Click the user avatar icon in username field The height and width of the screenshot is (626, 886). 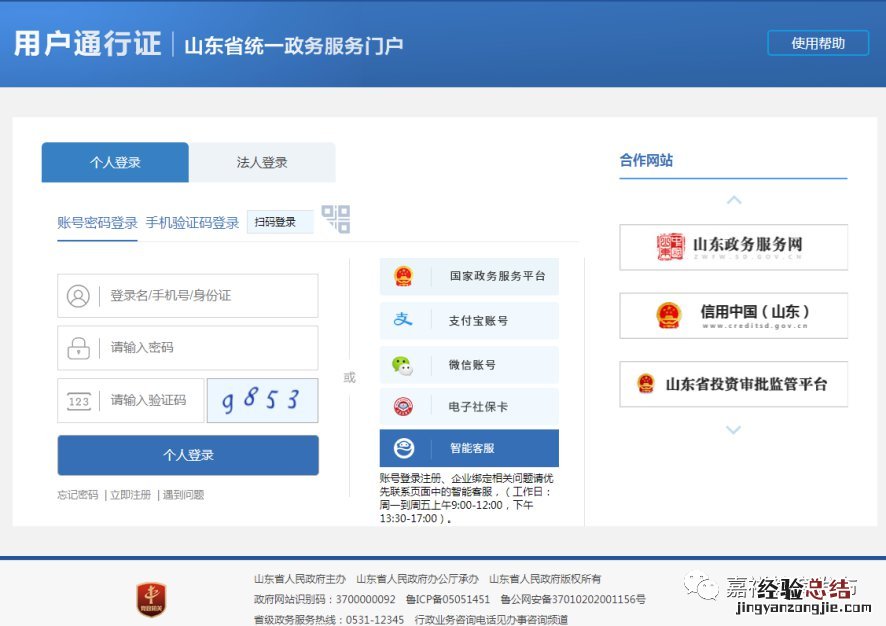[78, 296]
